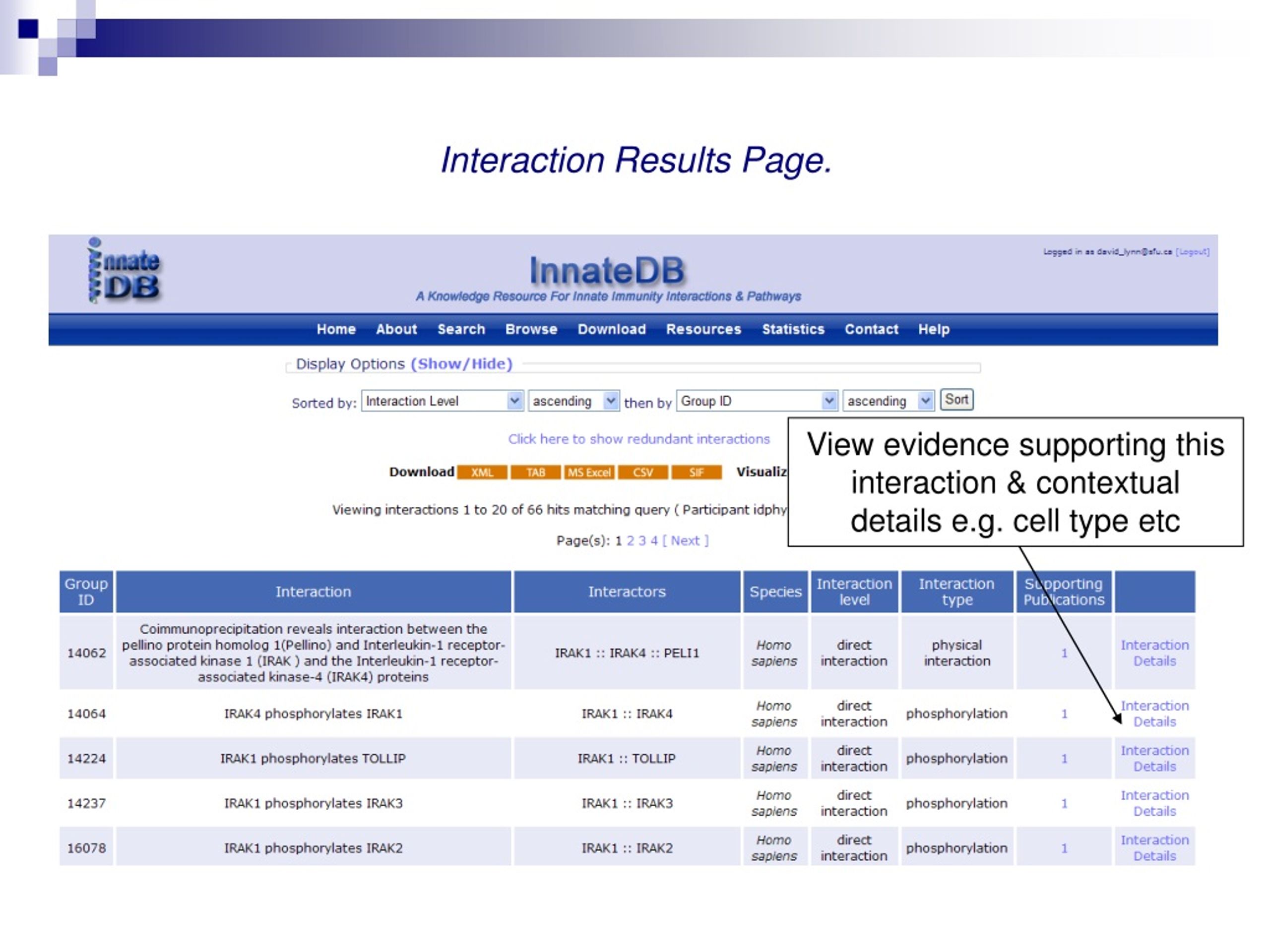The height and width of the screenshot is (952, 1270).
Task: Open the second ascending order dropdown
Action: pyautogui.click(x=888, y=401)
